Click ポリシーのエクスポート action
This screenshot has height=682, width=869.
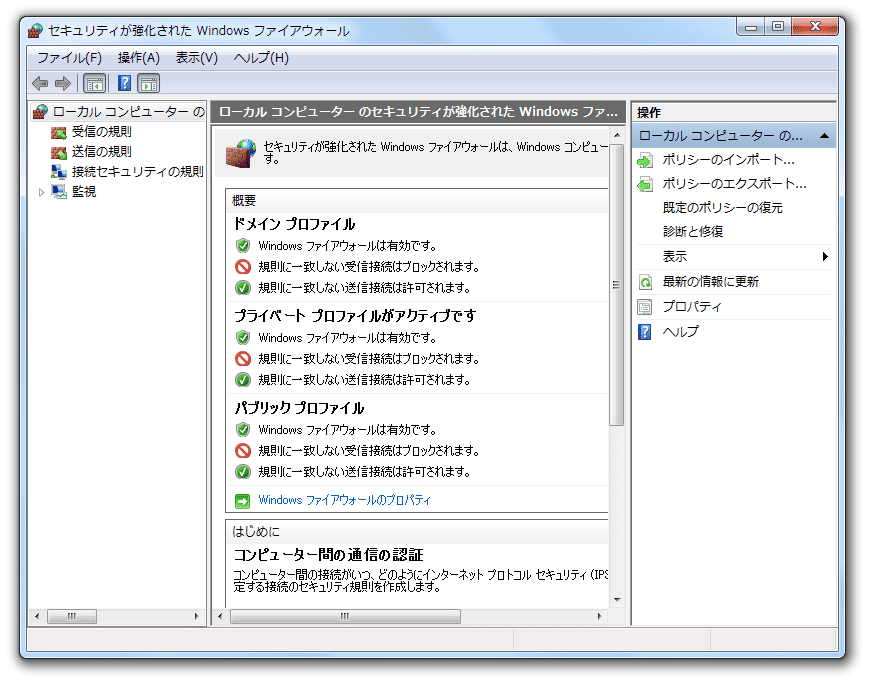734,184
